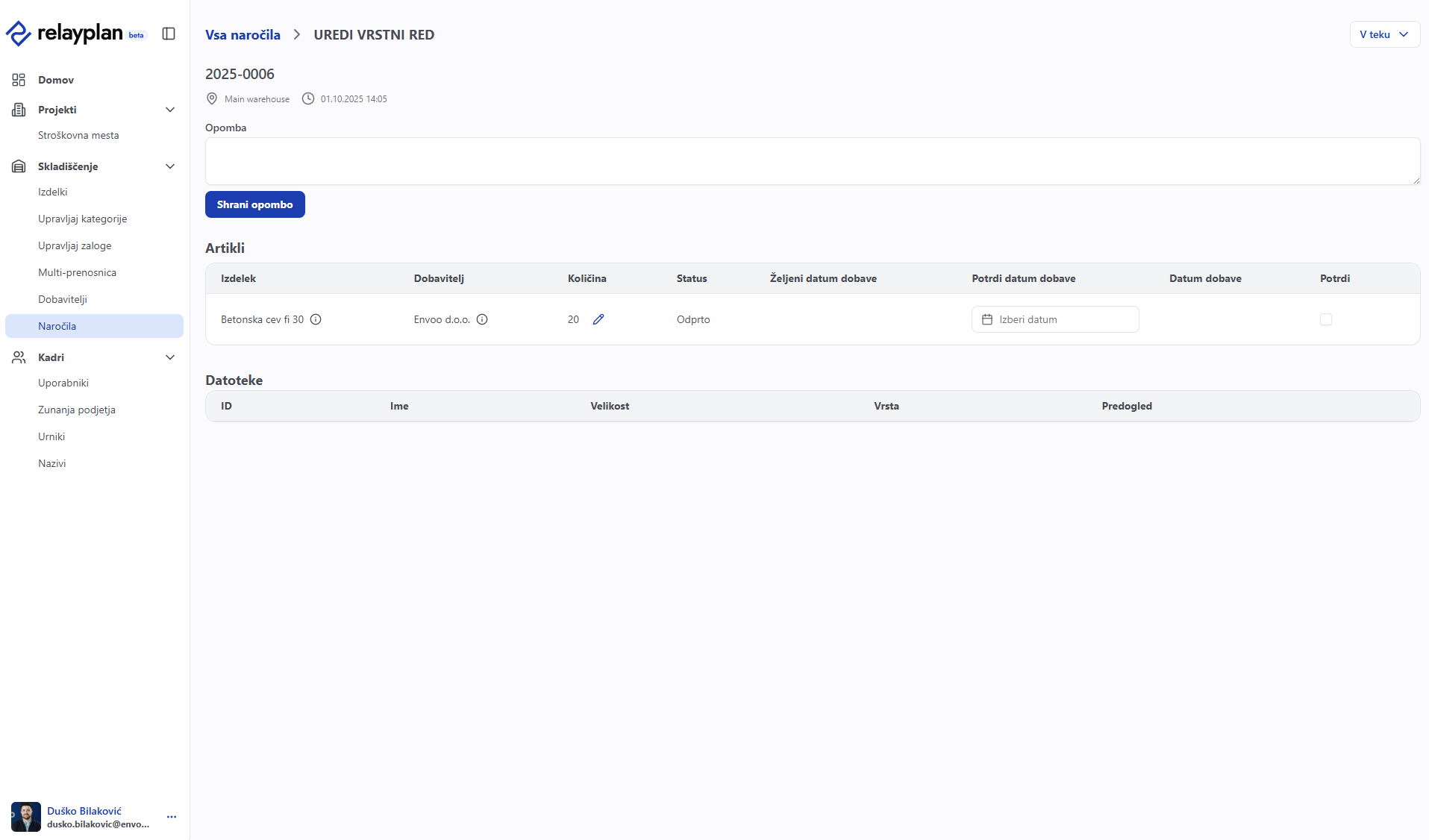Click the Ime header in Datoteke table

[x=399, y=406]
